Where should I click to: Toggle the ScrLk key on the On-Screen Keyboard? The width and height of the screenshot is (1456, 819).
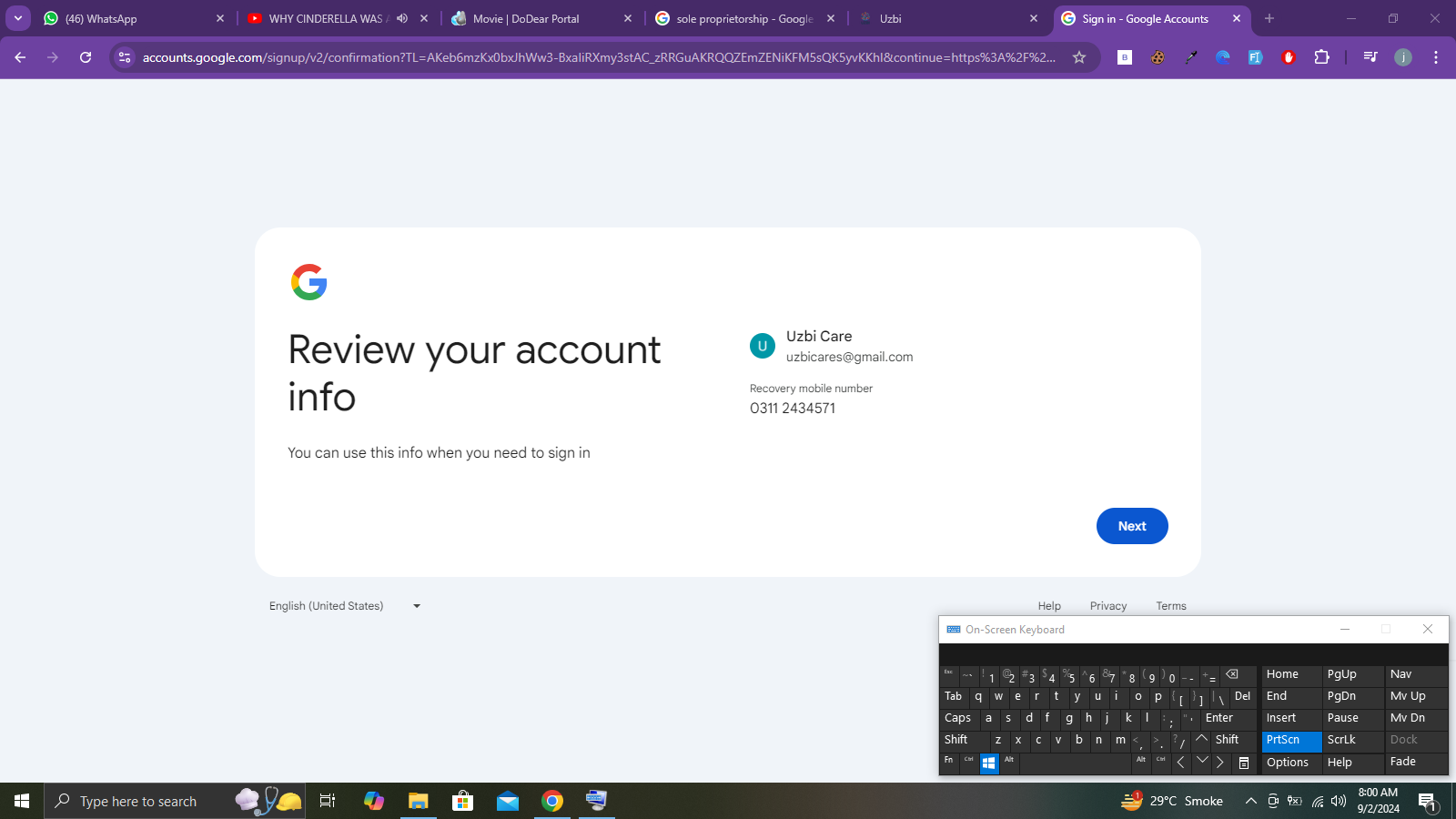(1352, 741)
